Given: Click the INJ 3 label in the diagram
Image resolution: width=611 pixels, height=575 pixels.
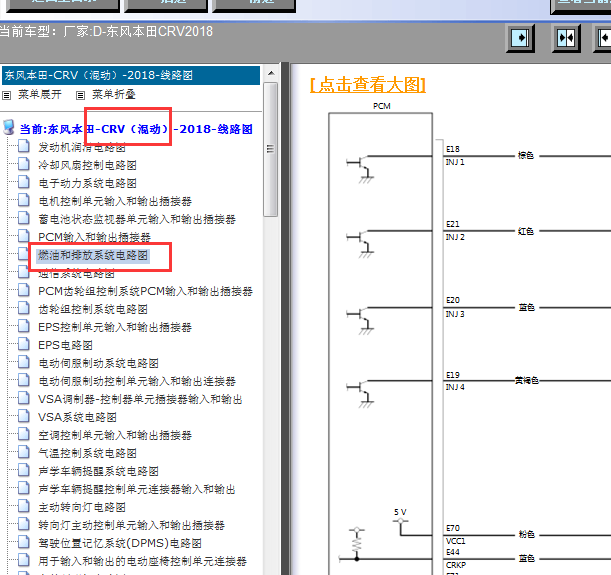Looking at the screenshot, I should [x=455, y=314].
